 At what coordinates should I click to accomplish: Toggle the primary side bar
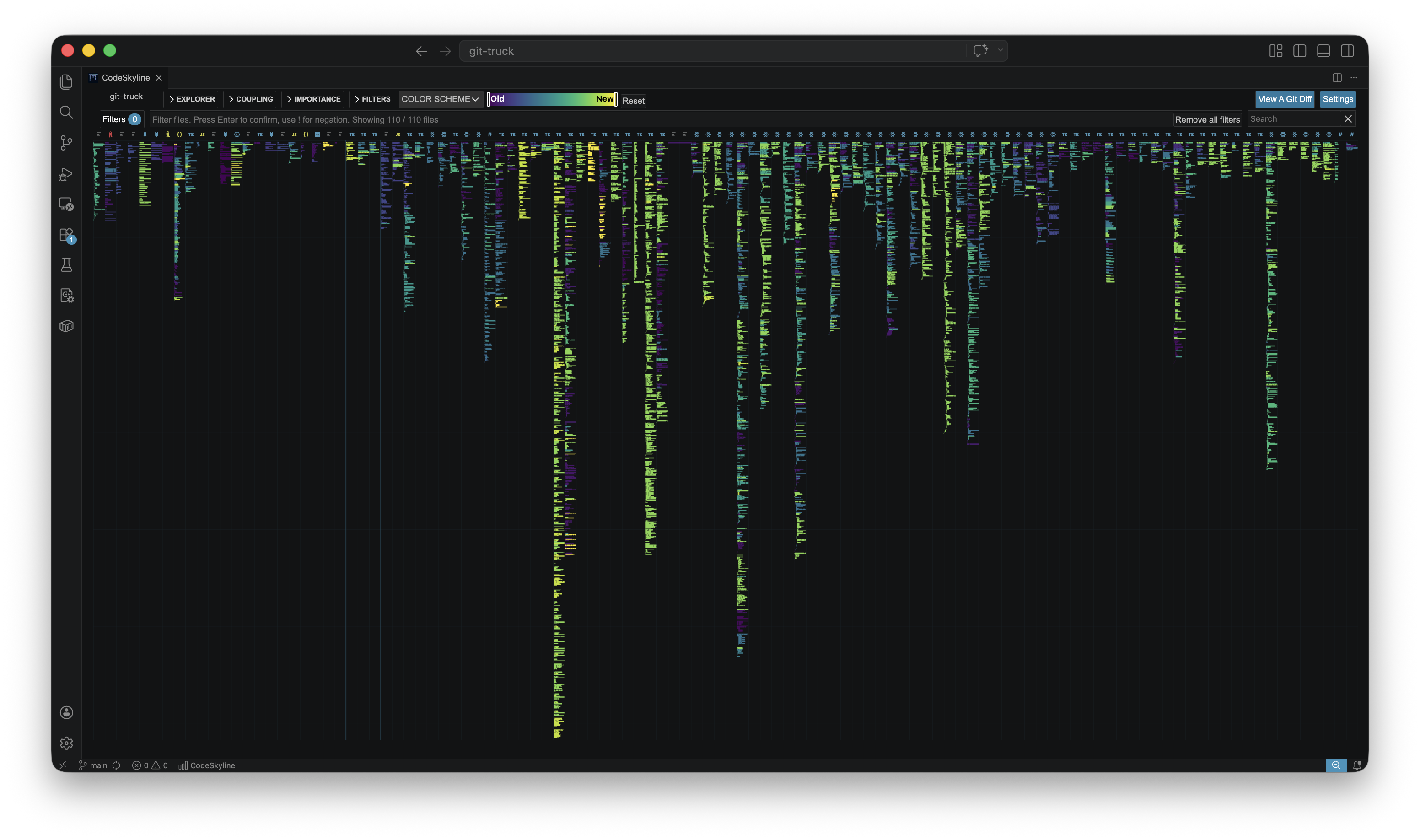(x=1299, y=51)
